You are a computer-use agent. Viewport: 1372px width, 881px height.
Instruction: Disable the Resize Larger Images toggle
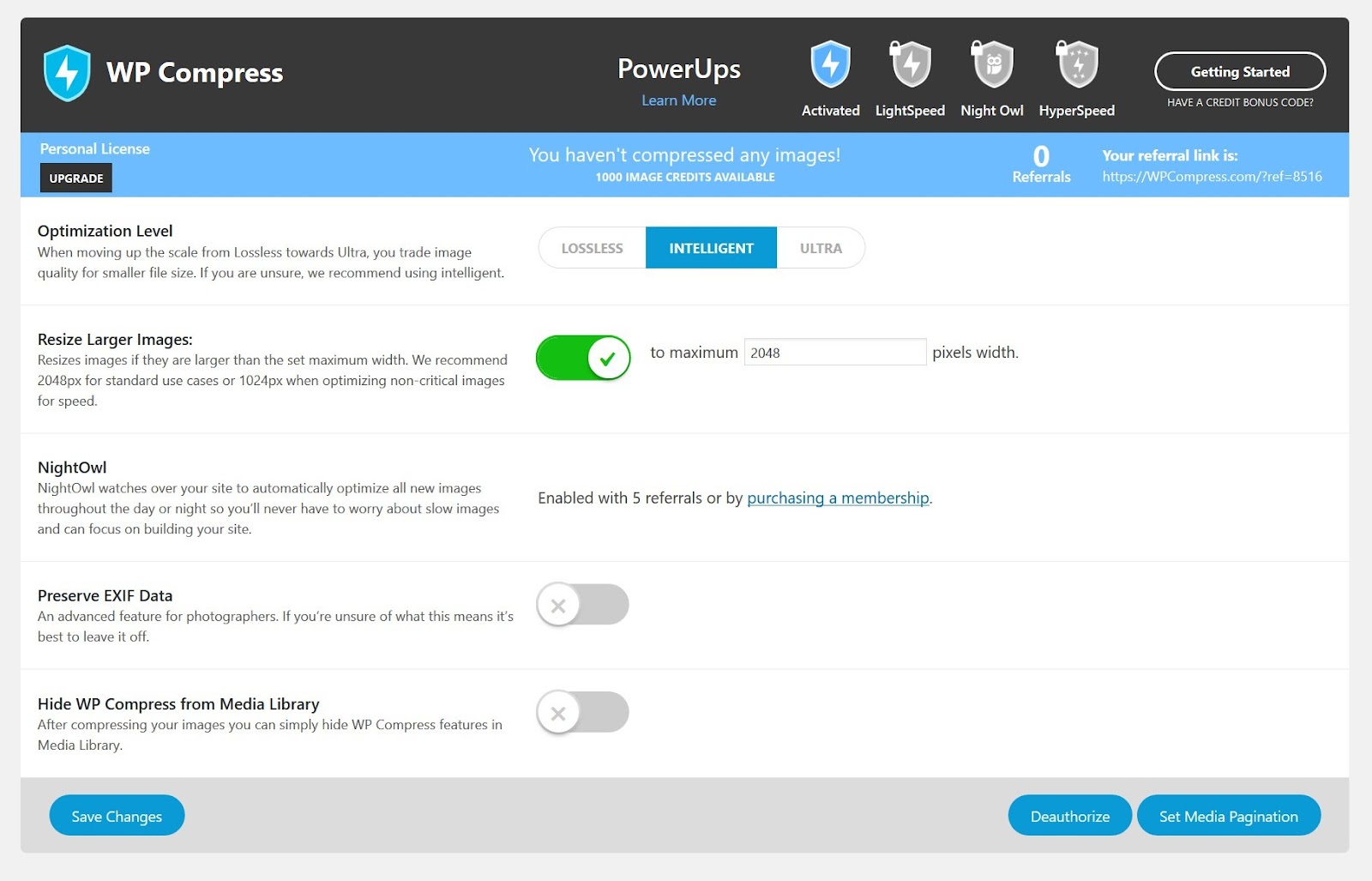tap(583, 358)
